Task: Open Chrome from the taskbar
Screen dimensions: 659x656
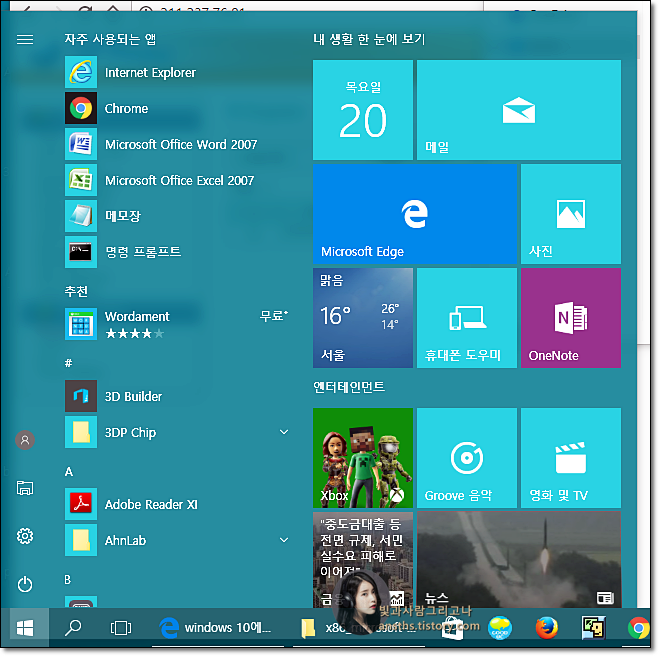Action: pyautogui.click(x=638, y=628)
